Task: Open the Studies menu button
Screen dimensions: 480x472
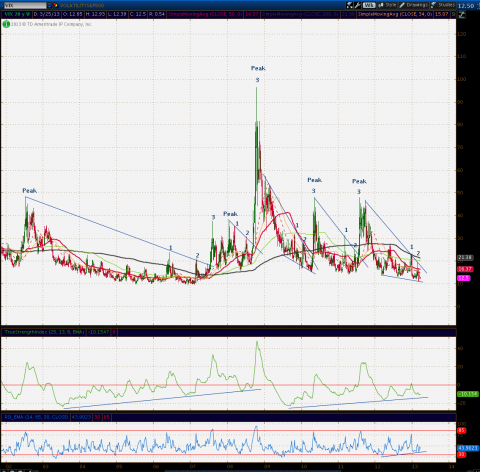Action: click(443, 5)
